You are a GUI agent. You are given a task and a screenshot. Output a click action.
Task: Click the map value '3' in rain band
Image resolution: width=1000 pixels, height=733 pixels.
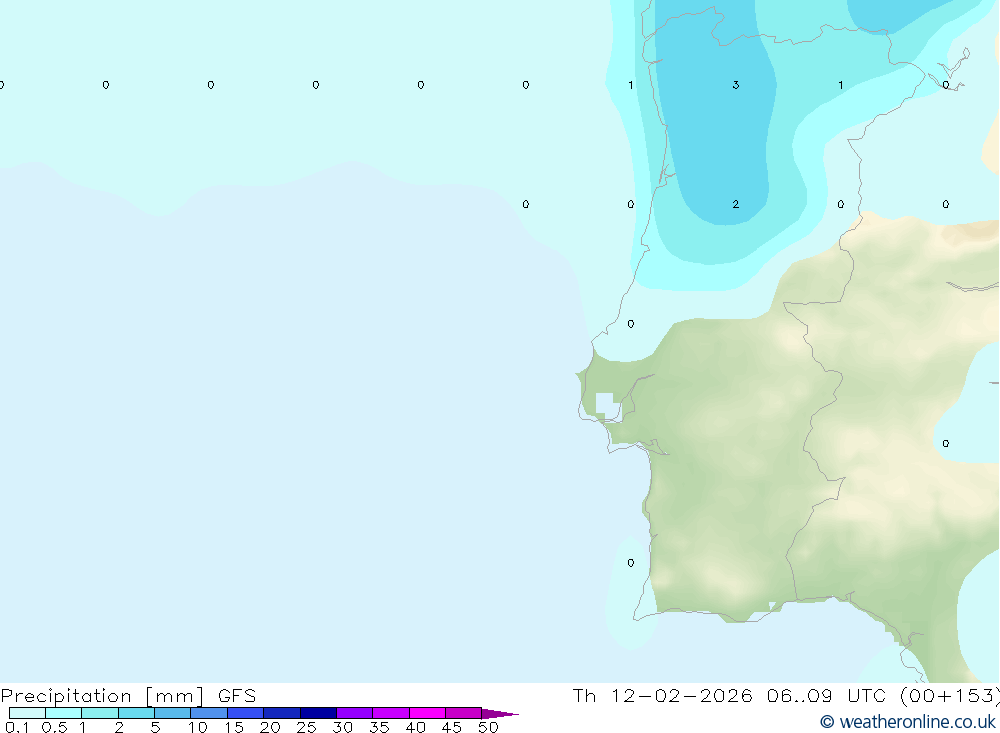click(x=736, y=85)
